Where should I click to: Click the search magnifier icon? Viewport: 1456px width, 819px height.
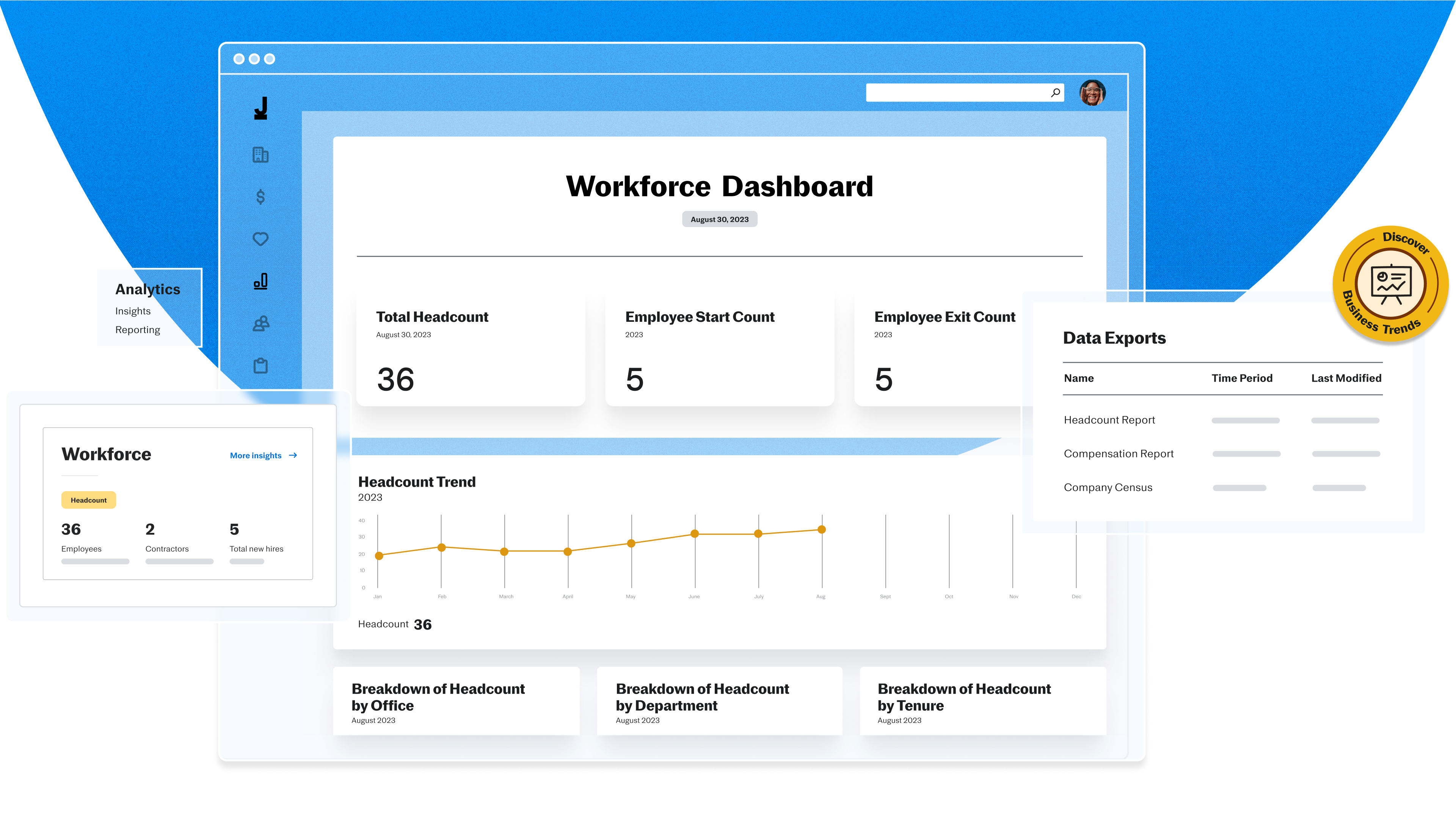tap(1055, 92)
